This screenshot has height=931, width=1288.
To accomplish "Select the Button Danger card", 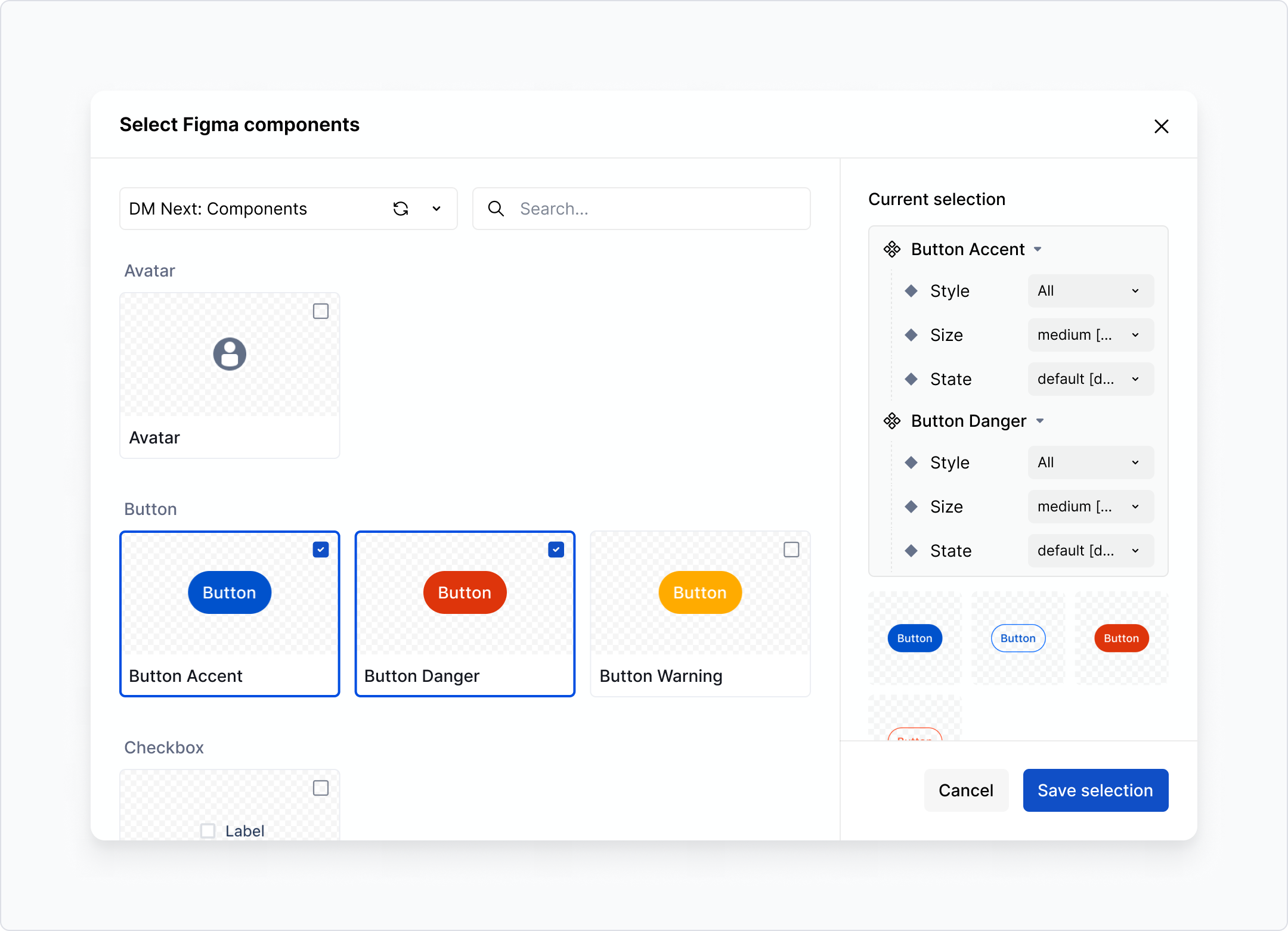I will [x=465, y=614].
